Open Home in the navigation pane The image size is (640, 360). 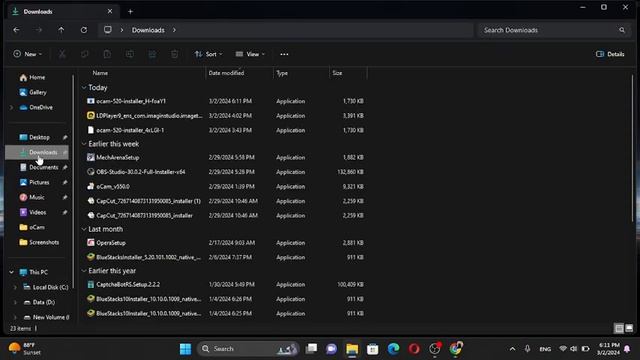tap(33, 77)
